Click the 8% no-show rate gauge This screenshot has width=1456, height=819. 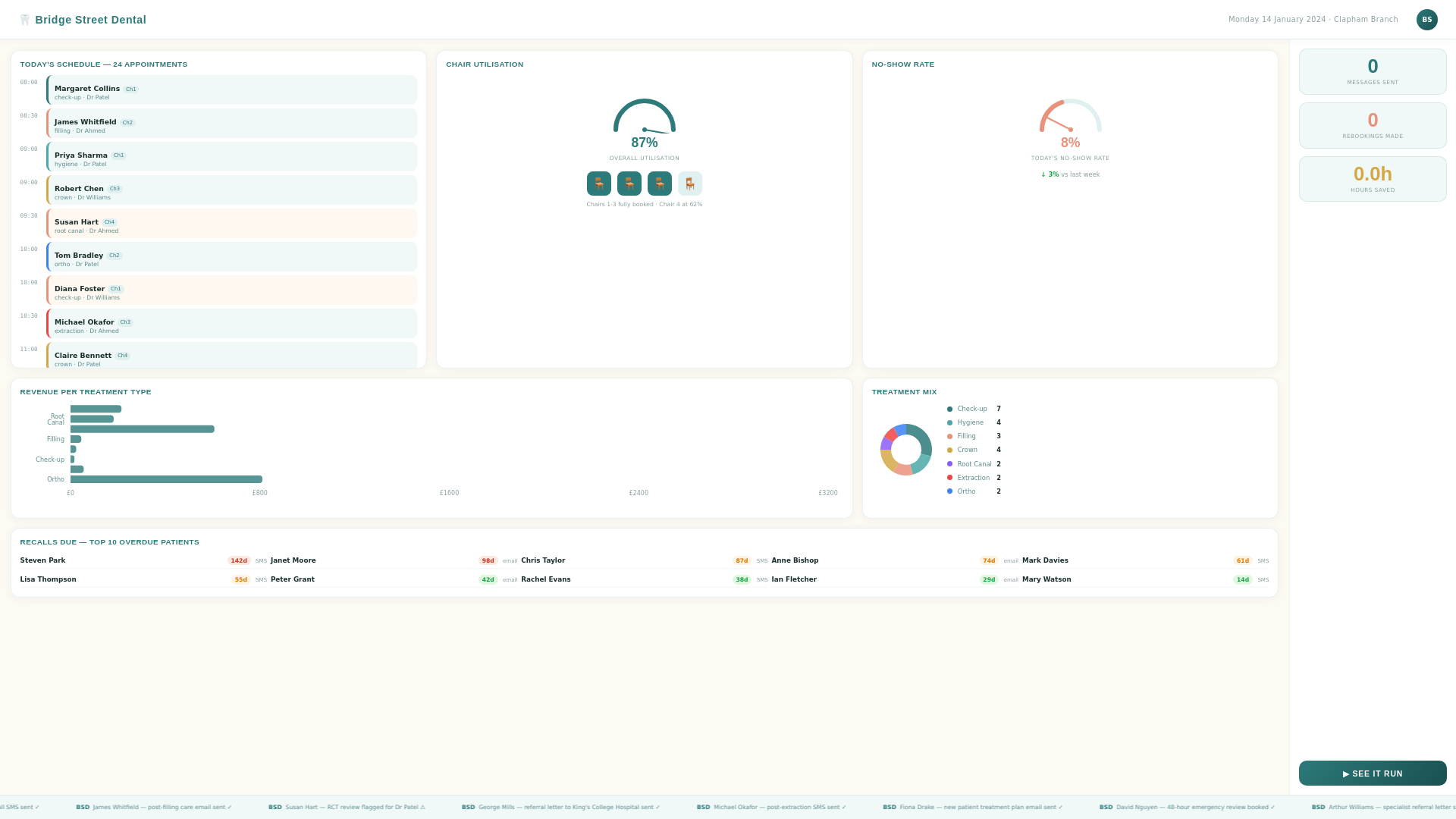(x=1070, y=116)
